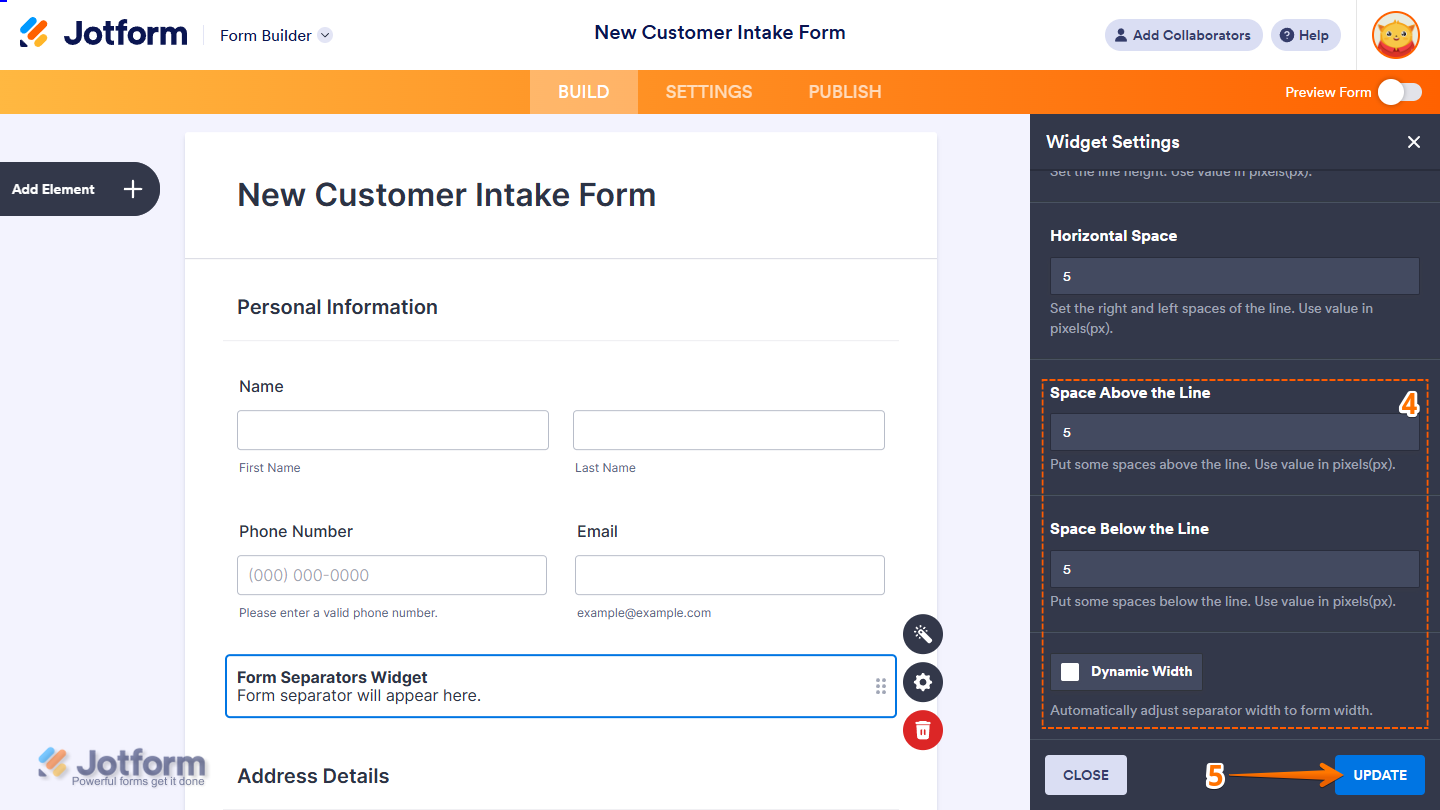The width and height of the screenshot is (1440, 810).
Task: Open the PUBLISH tab
Action: click(x=844, y=91)
